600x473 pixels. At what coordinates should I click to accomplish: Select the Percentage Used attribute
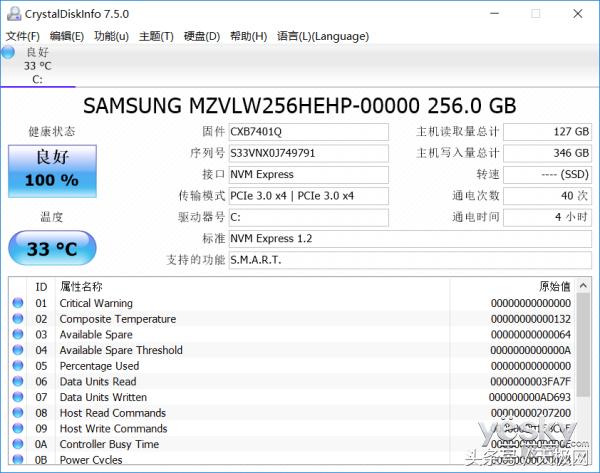click(x=292, y=366)
